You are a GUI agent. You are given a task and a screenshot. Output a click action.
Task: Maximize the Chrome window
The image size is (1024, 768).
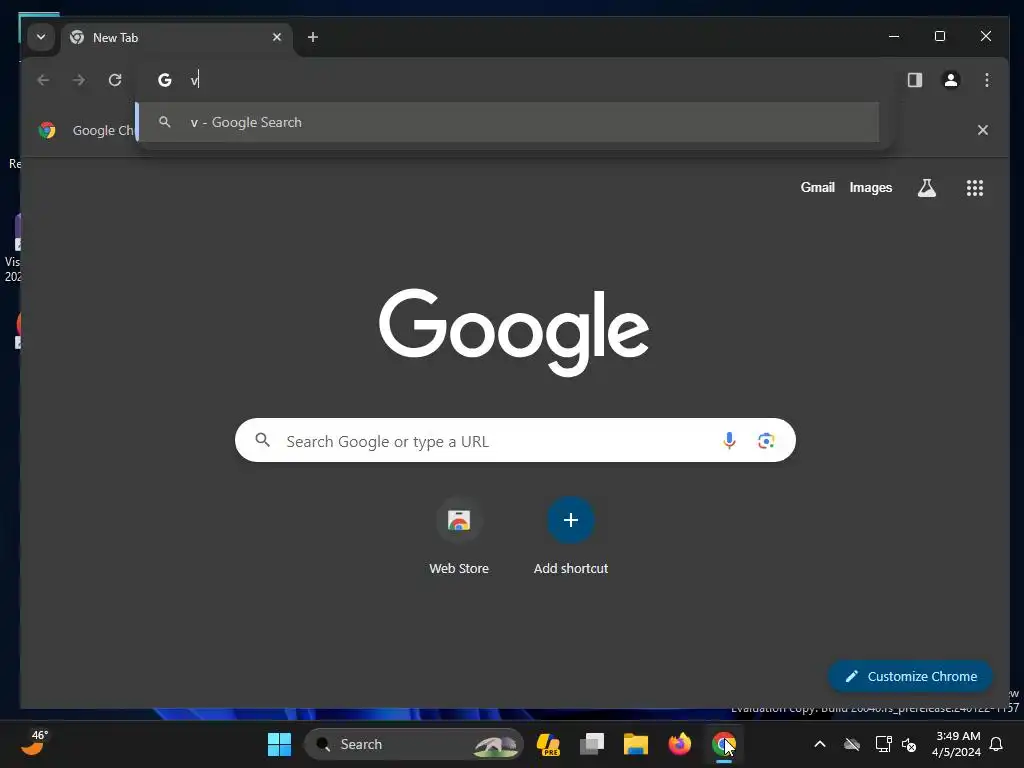pyautogui.click(x=940, y=37)
